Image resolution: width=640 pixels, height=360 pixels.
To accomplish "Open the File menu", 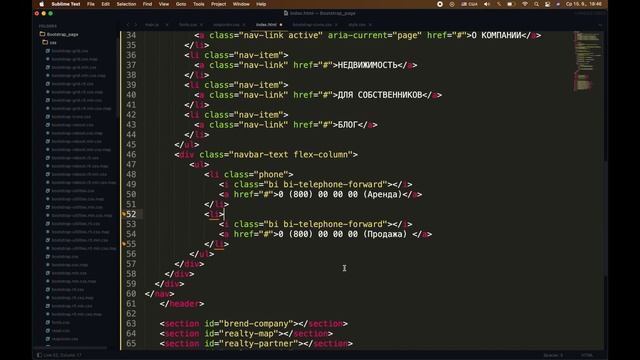I will pos(91,4).
